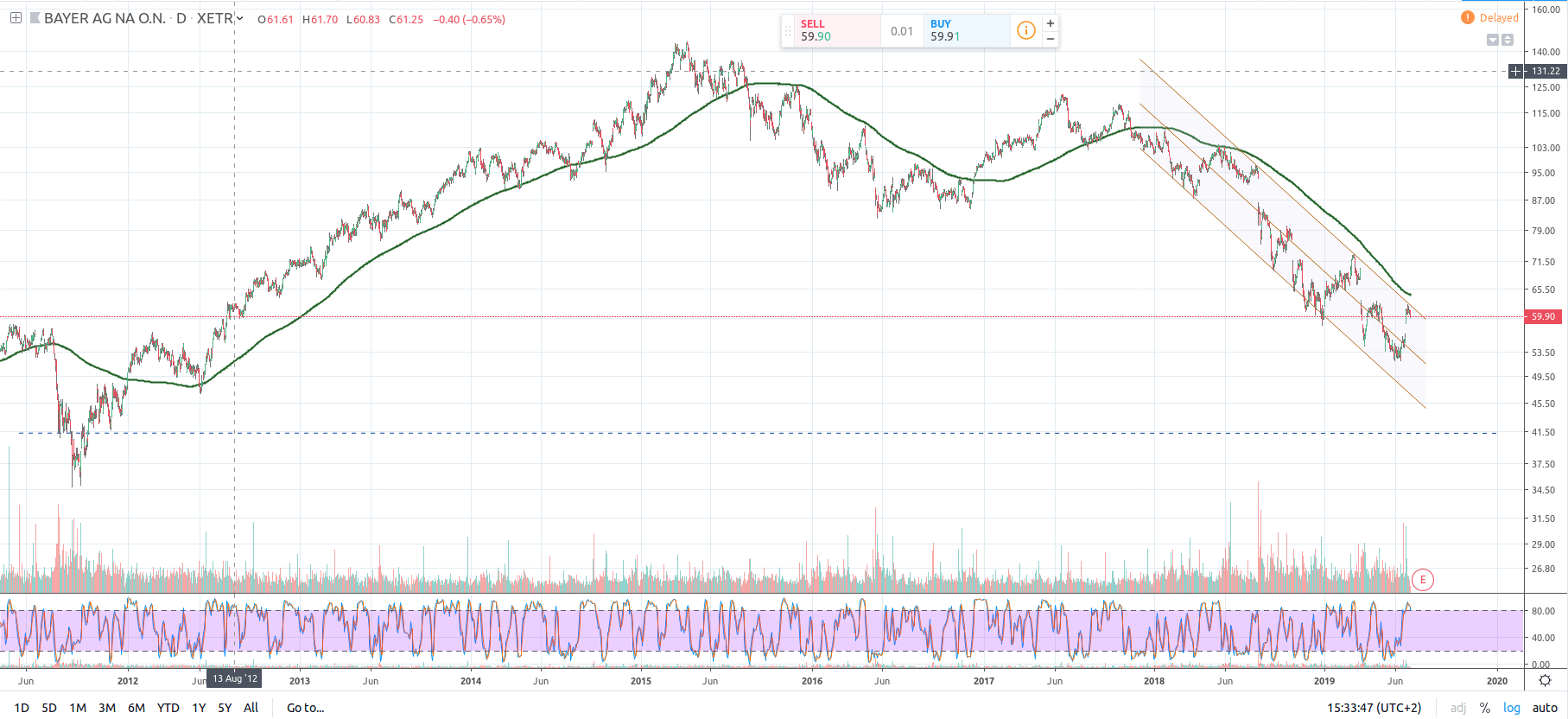Open the orange info icon in trade panel
Viewport: 1568px width, 719px height.
[1025, 31]
